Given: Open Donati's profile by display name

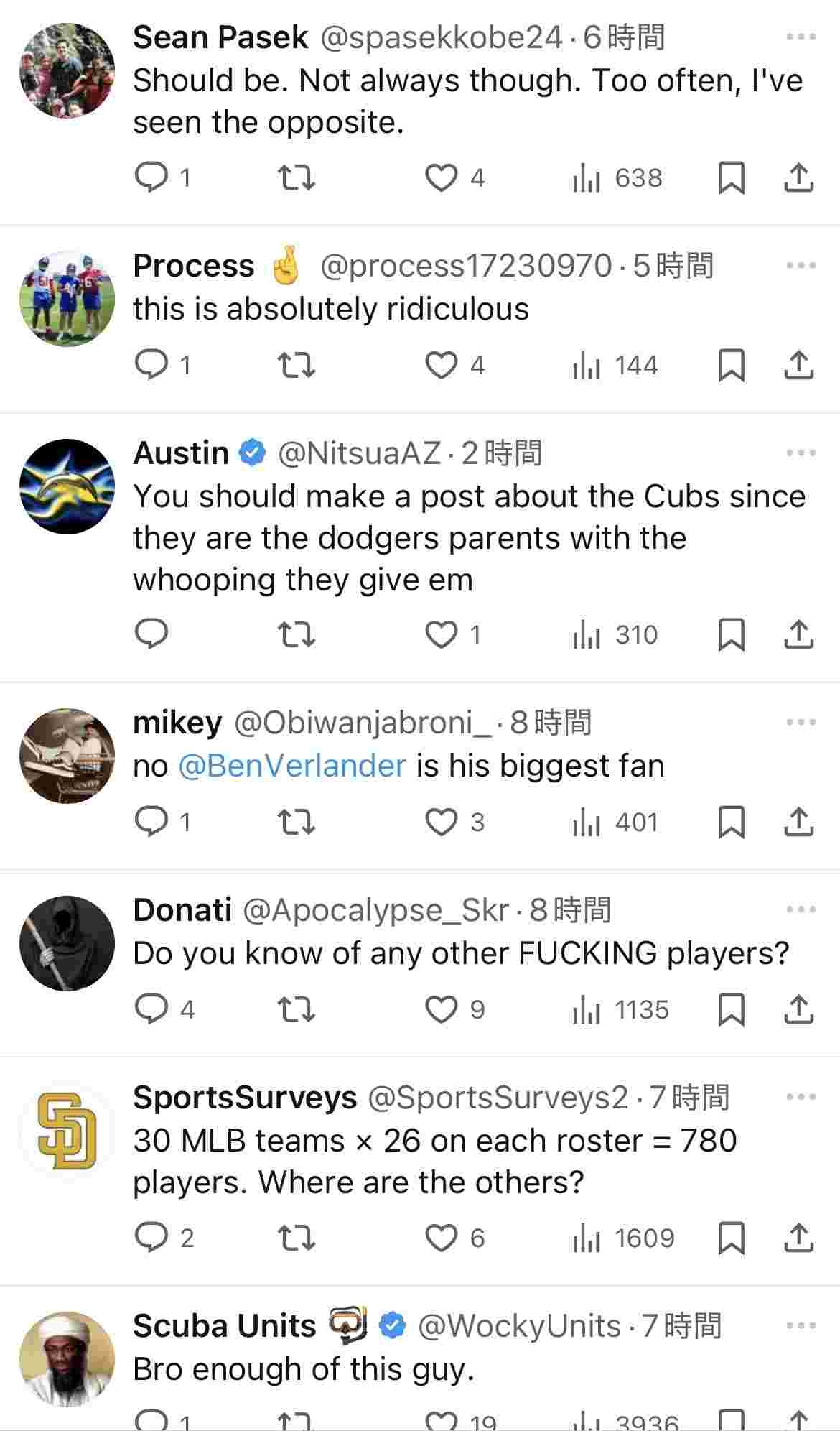Looking at the screenshot, I should tap(182, 910).
